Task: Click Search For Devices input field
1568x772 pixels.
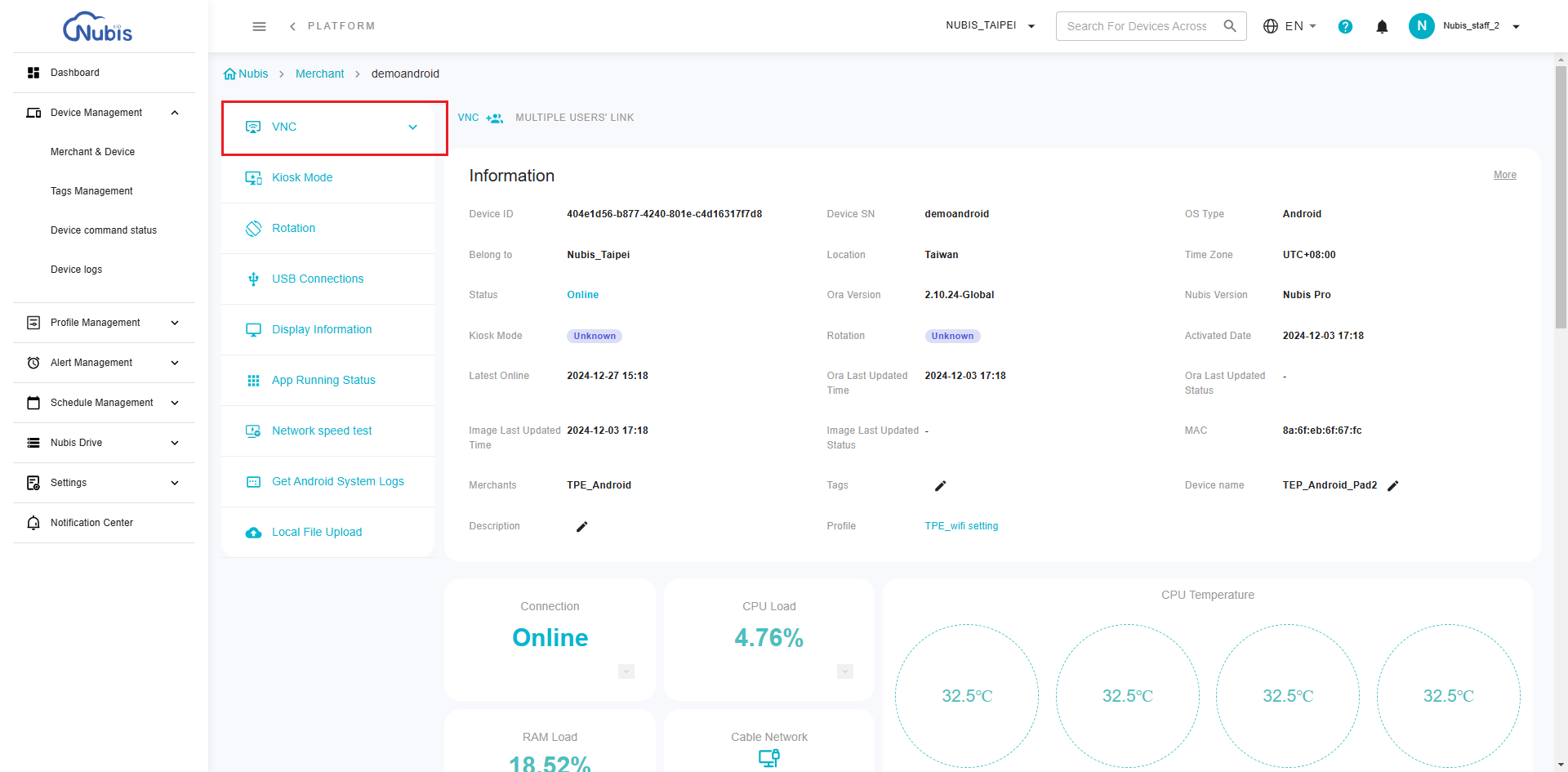Action: click(x=1137, y=26)
